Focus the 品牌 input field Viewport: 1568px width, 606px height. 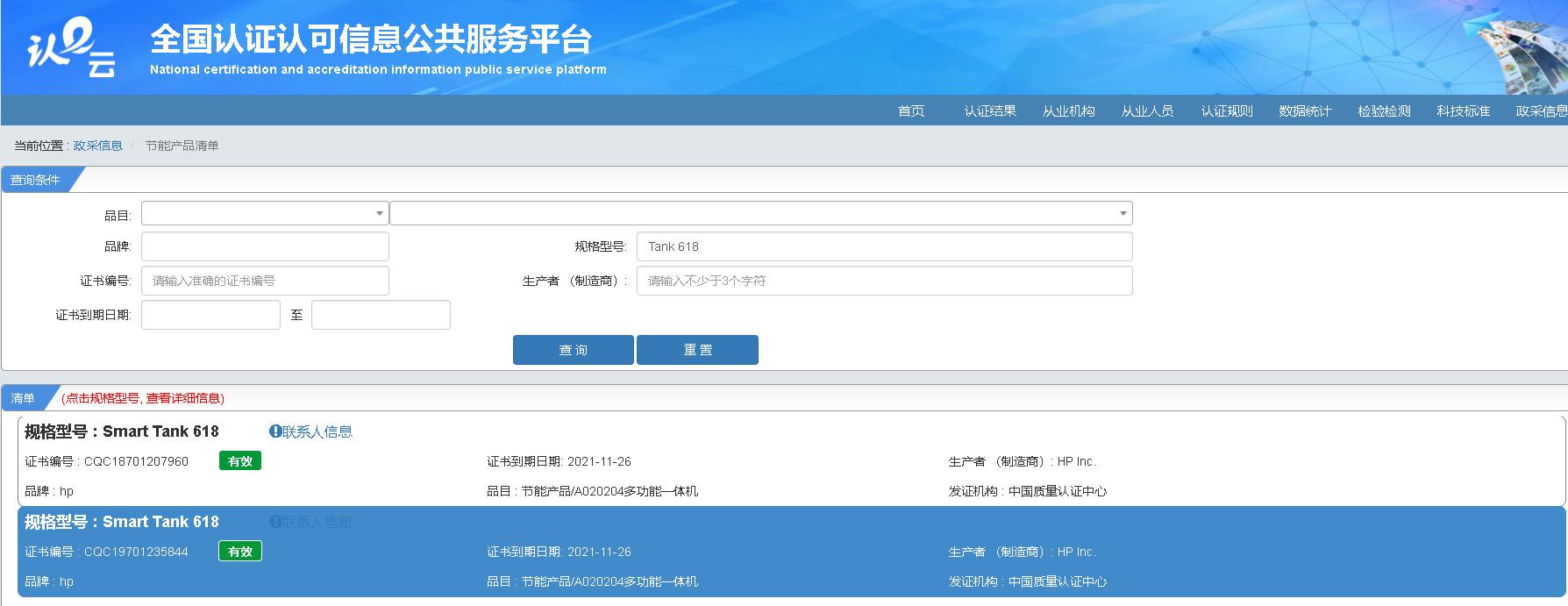[x=265, y=246]
